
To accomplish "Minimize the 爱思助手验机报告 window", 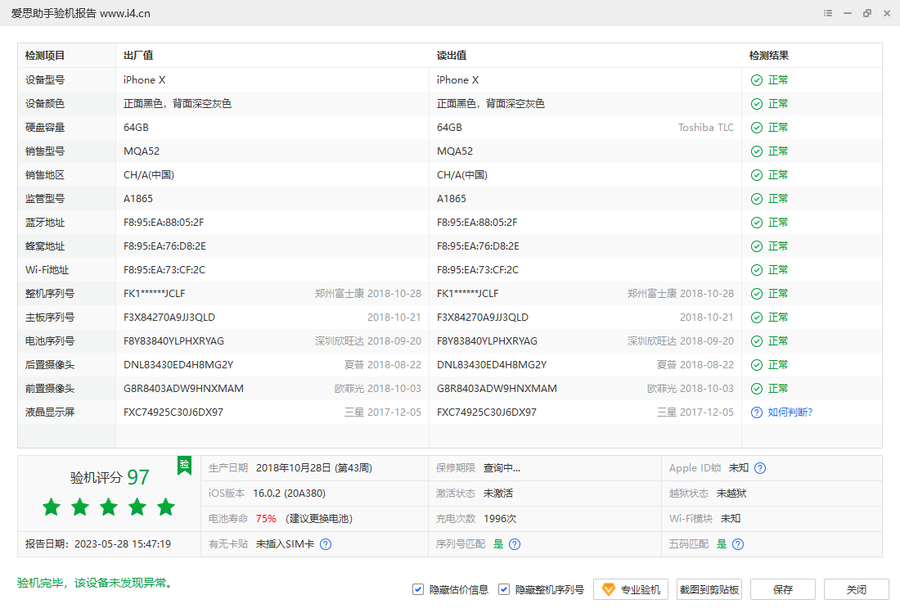I will (848, 13).
